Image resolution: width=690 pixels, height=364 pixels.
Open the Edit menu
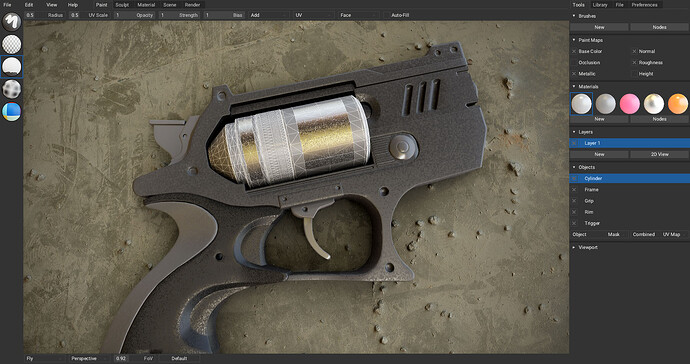coord(29,5)
